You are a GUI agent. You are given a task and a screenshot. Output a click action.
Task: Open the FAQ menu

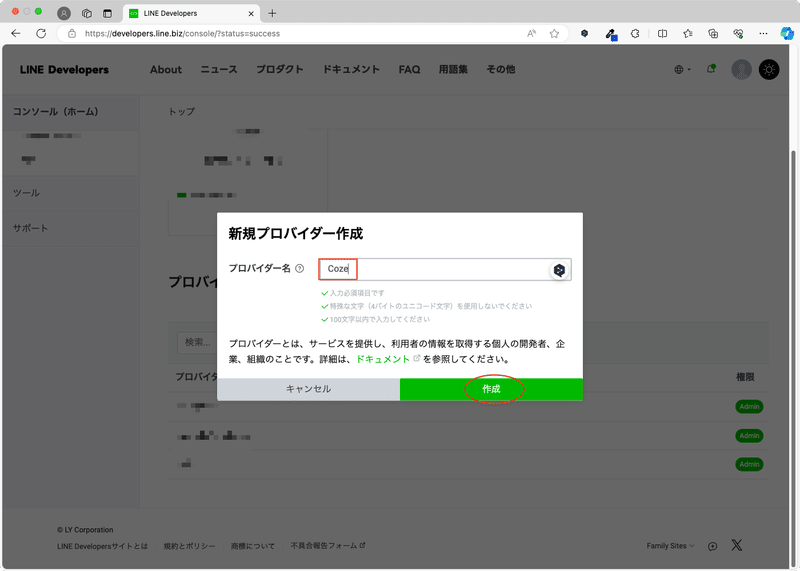point(409,69)
